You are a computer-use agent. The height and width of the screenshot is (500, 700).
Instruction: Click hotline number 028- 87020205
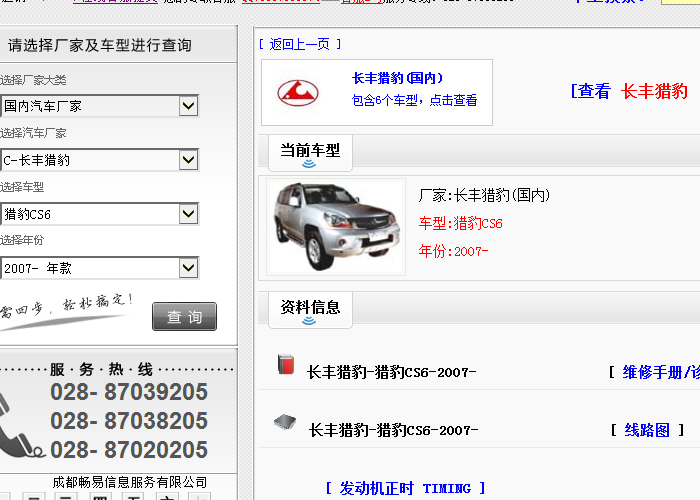[129, 450]
